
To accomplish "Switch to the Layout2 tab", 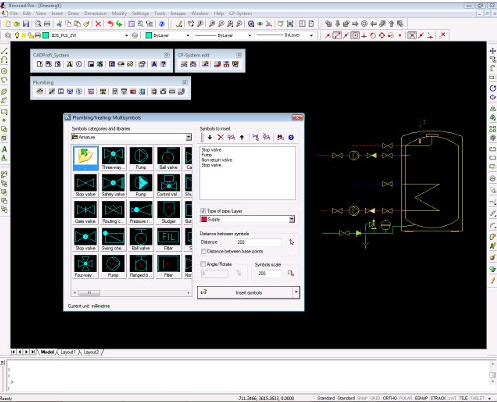I will (91, 352).
